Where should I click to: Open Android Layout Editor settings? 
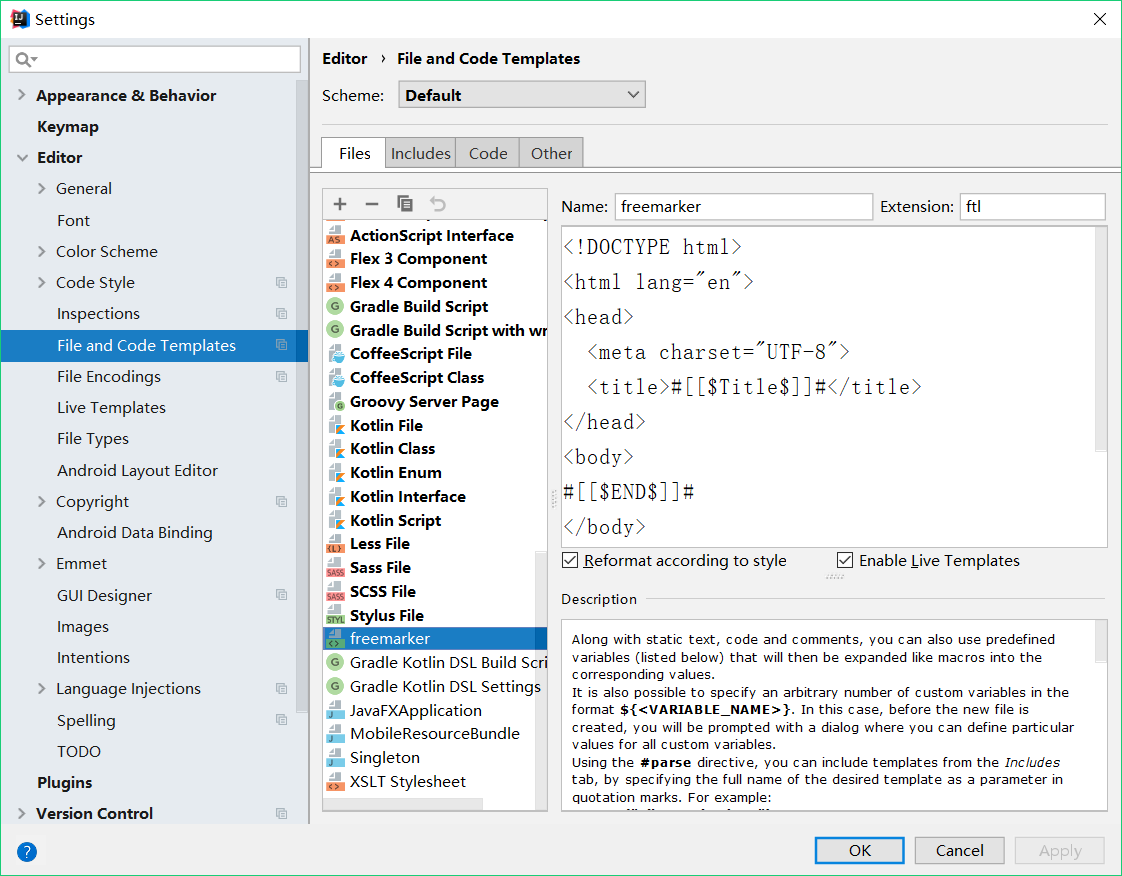tap(137, 470)
